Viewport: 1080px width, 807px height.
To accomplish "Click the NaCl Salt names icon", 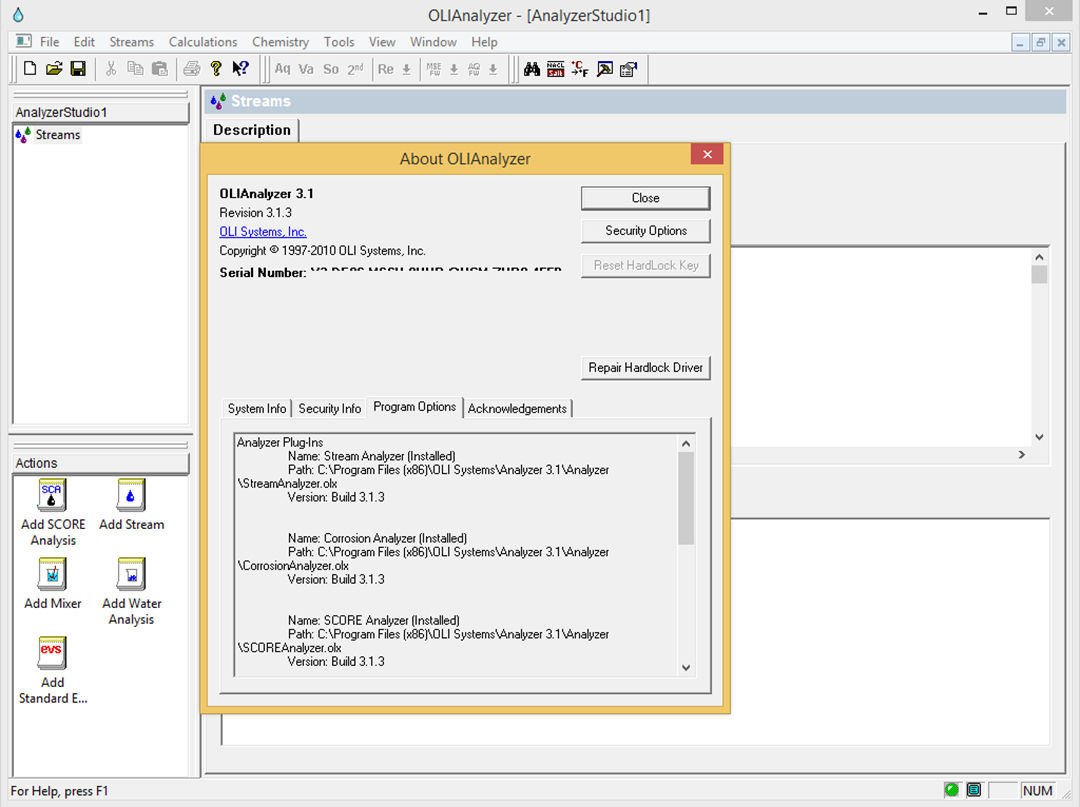I will pyautogui.click(x=555, y=69).
